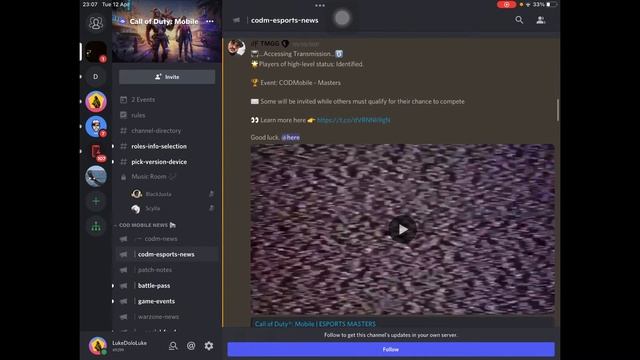Click the Call of Duty: Mobile server name

tap(164, 21)
